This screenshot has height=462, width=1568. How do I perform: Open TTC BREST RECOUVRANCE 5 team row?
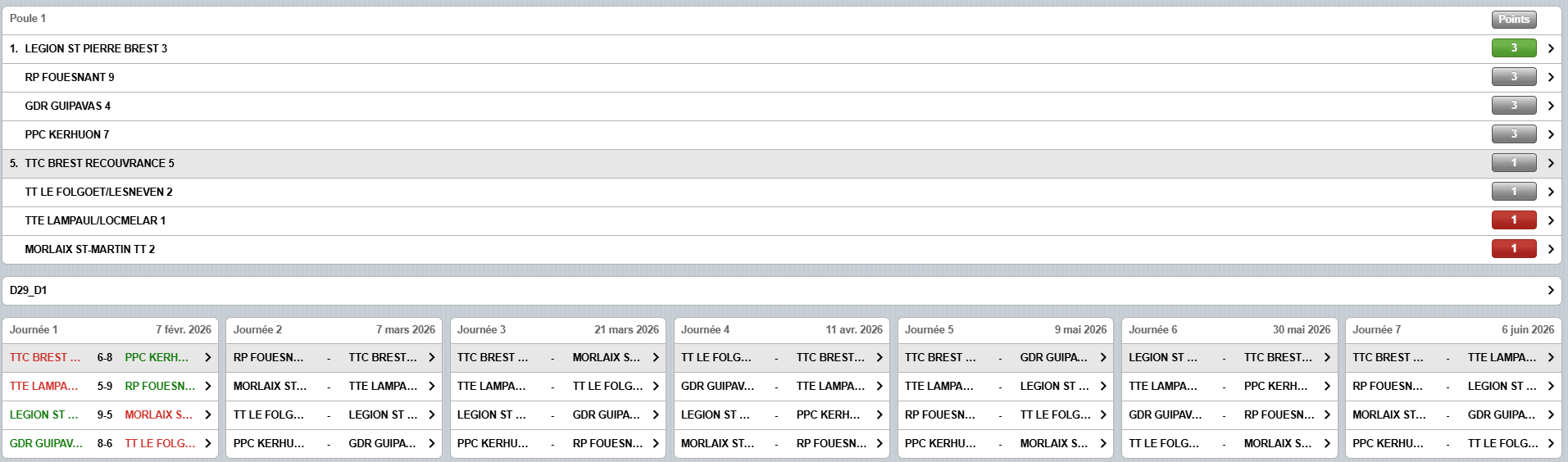coord(99,163)
